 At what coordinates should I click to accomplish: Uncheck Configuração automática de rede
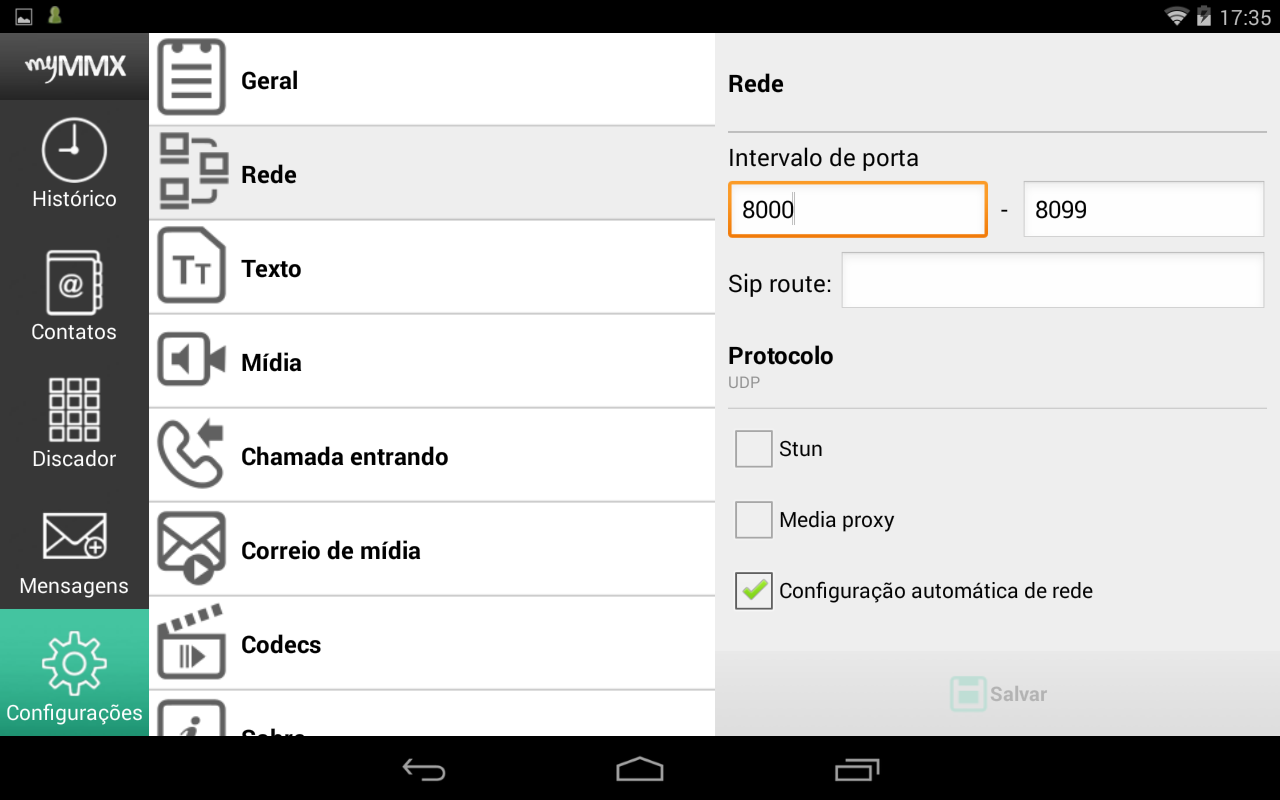pos(754,590)
